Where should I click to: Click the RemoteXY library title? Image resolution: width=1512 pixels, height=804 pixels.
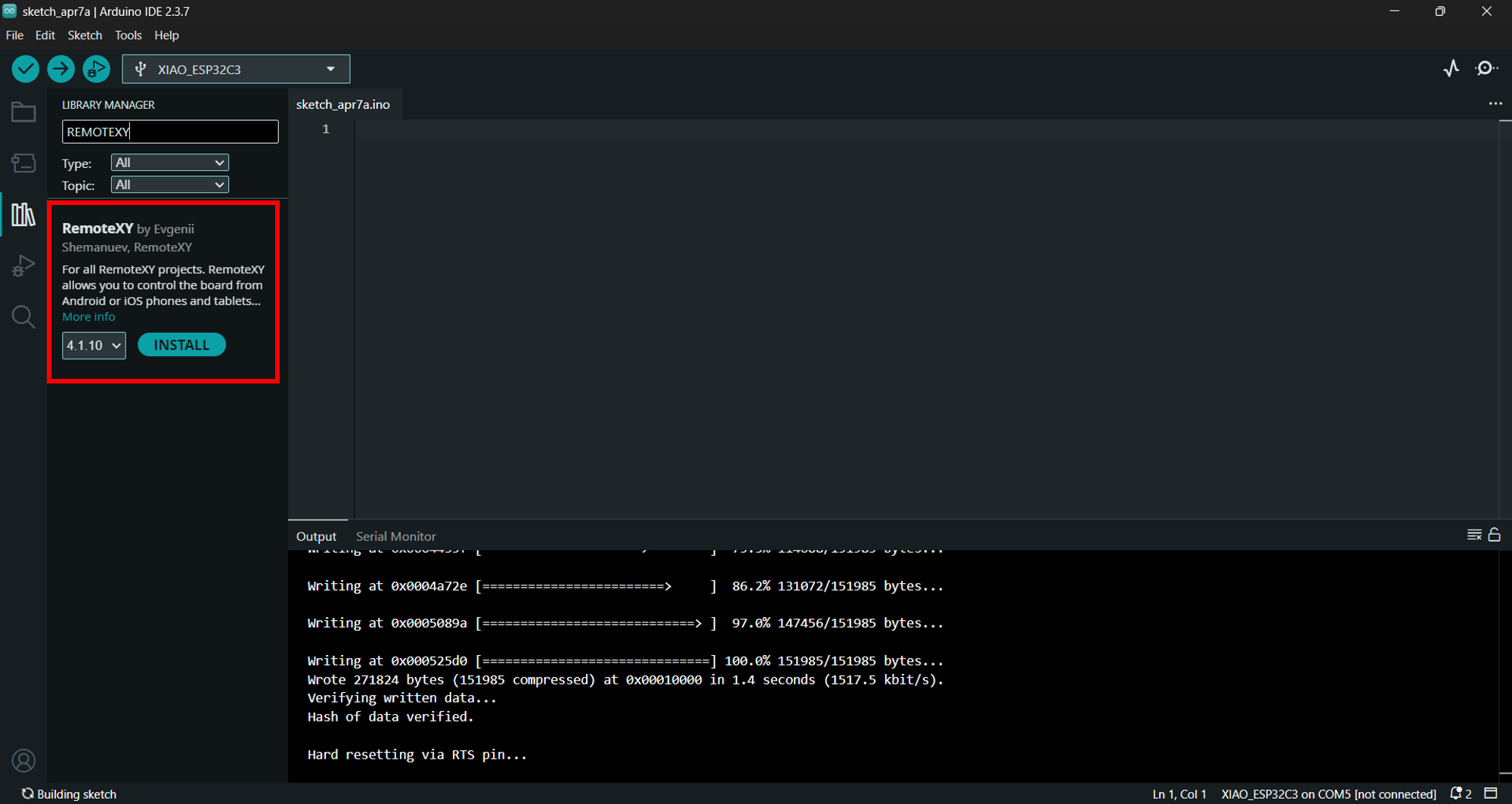pos(98,228)
